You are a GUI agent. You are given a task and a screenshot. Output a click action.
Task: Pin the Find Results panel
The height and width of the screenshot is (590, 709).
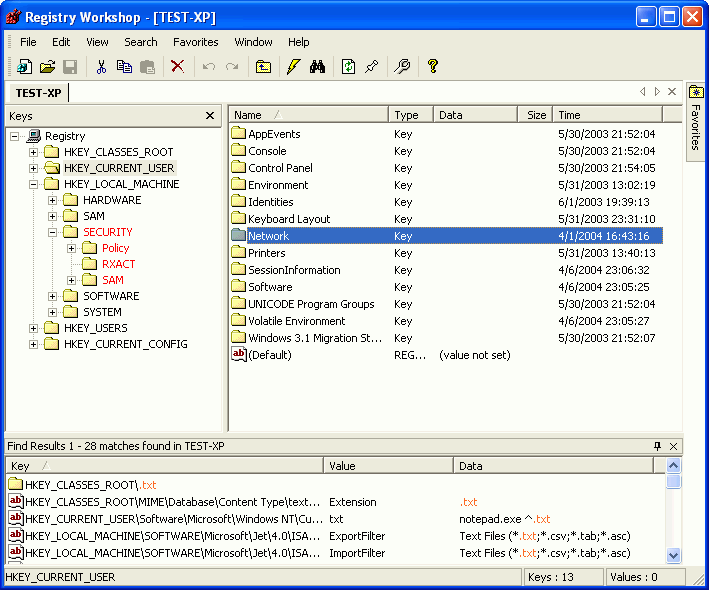click(x=657, y=446)
